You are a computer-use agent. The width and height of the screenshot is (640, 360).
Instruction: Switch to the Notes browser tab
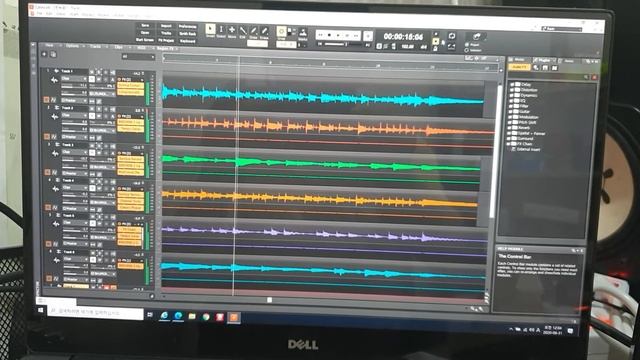click(569, 61)
